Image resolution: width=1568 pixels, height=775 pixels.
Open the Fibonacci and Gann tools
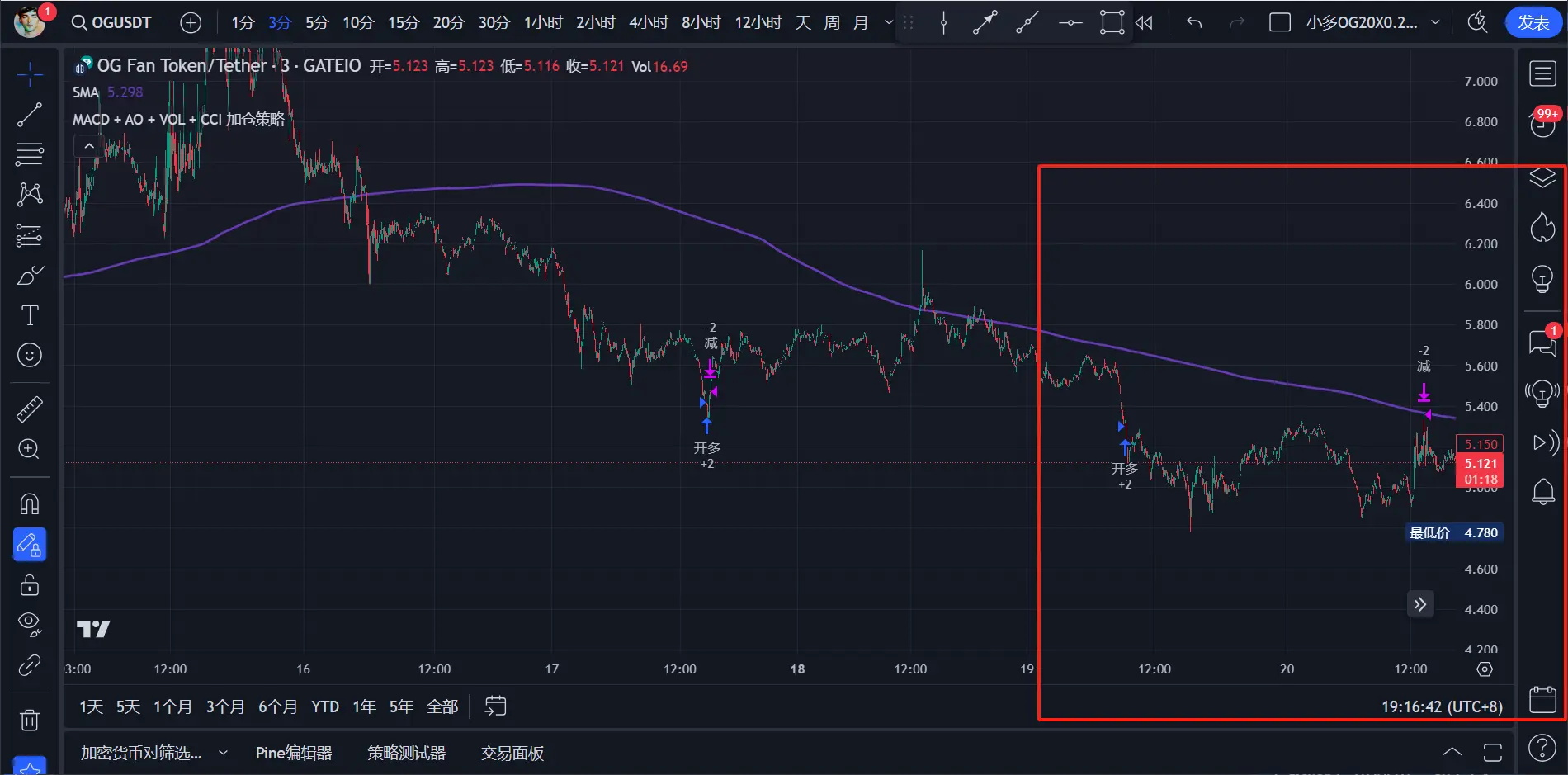pyautogui.click(x=30, y=154)
